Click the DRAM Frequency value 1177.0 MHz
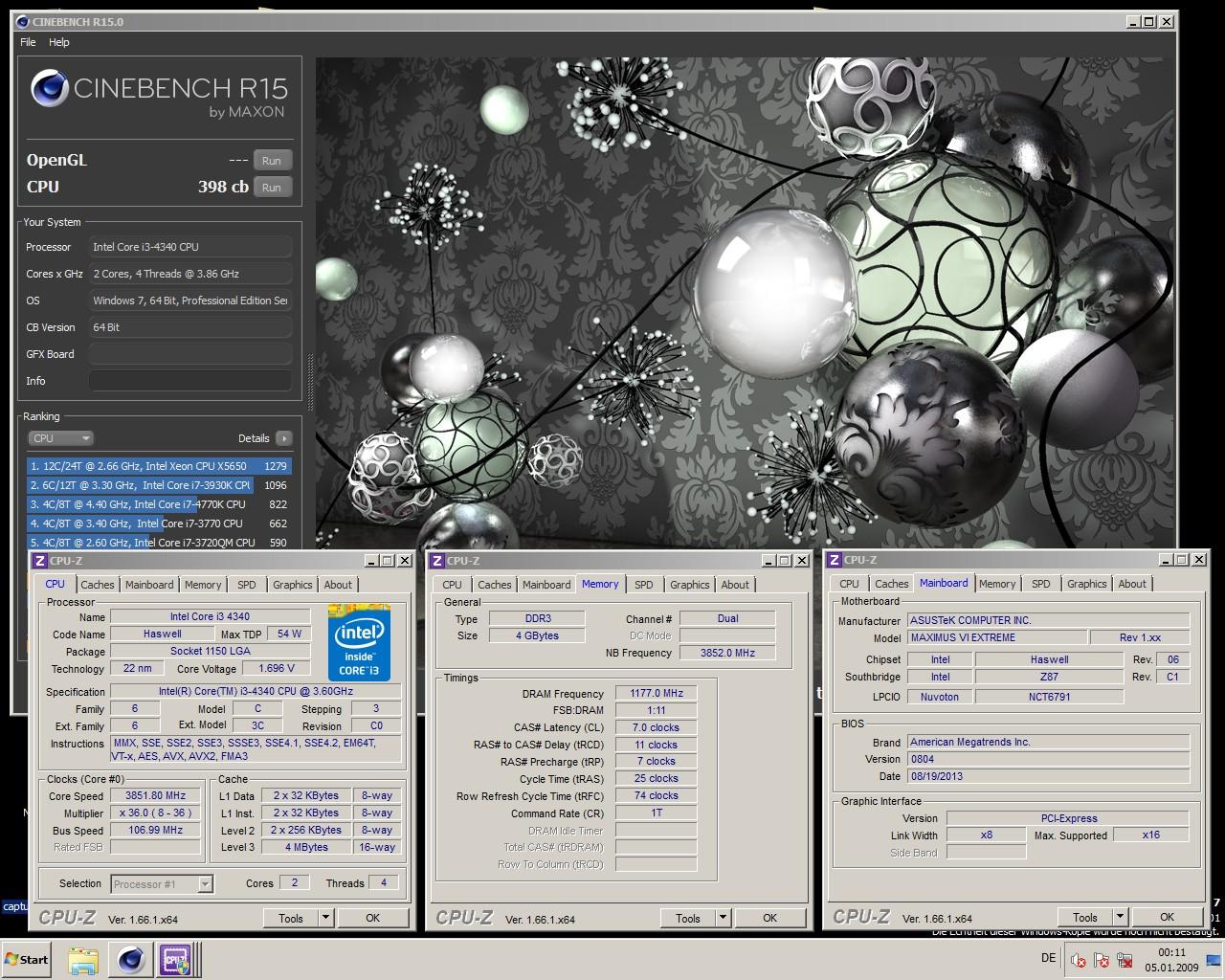The image size is (1225, 980). 656,694
